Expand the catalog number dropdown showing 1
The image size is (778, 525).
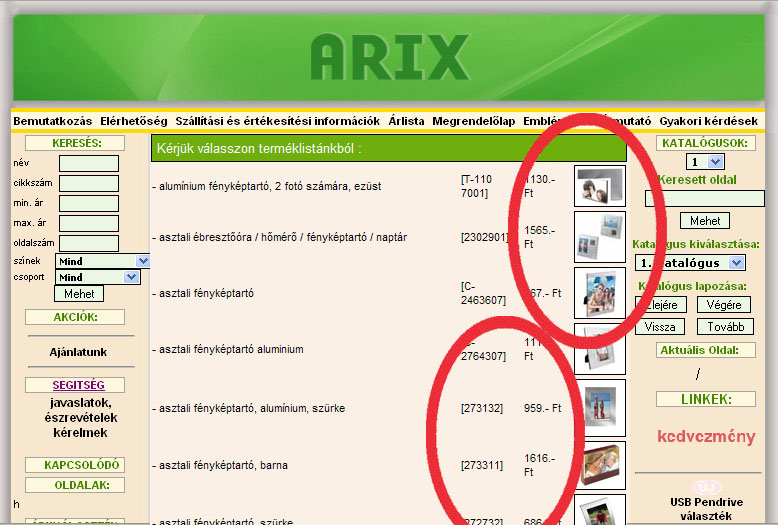(x=705, y=162)
